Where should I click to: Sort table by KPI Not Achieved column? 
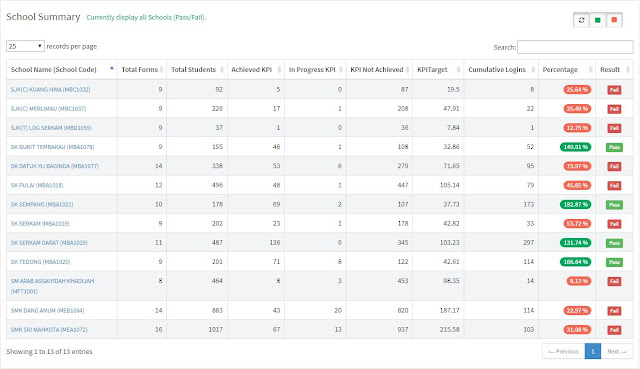click(x=380, y=69)
